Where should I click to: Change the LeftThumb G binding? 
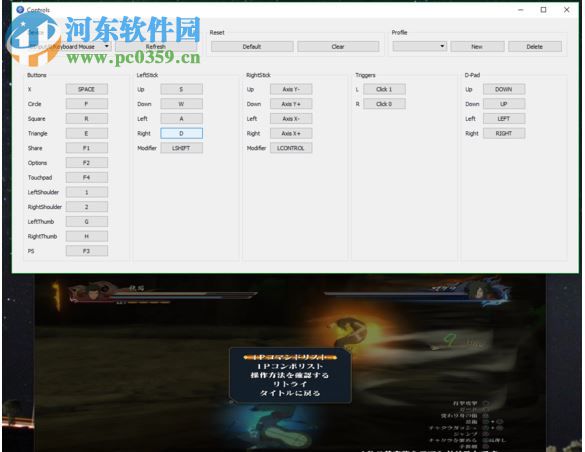[87, 222]
